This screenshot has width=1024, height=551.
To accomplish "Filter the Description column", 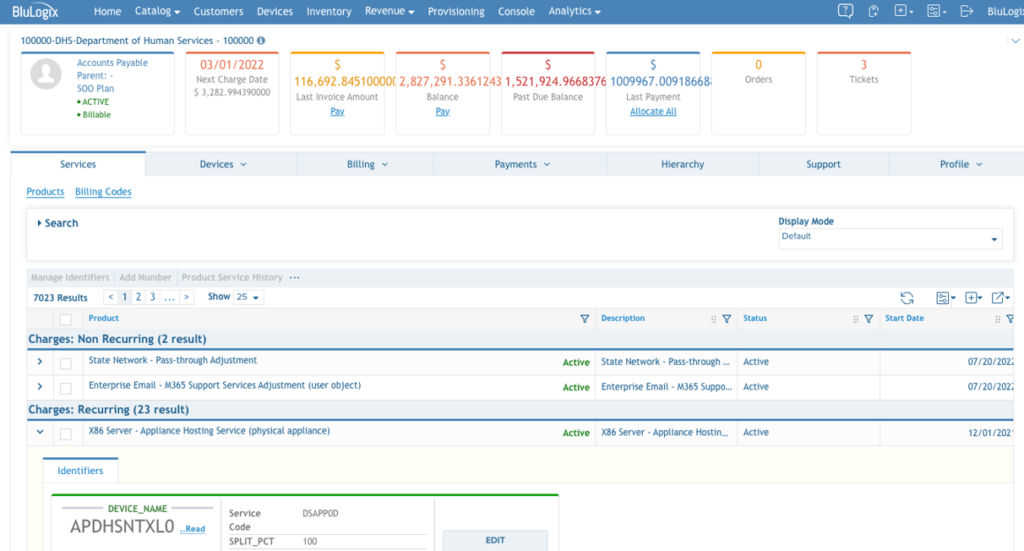I will click(726, 319).
